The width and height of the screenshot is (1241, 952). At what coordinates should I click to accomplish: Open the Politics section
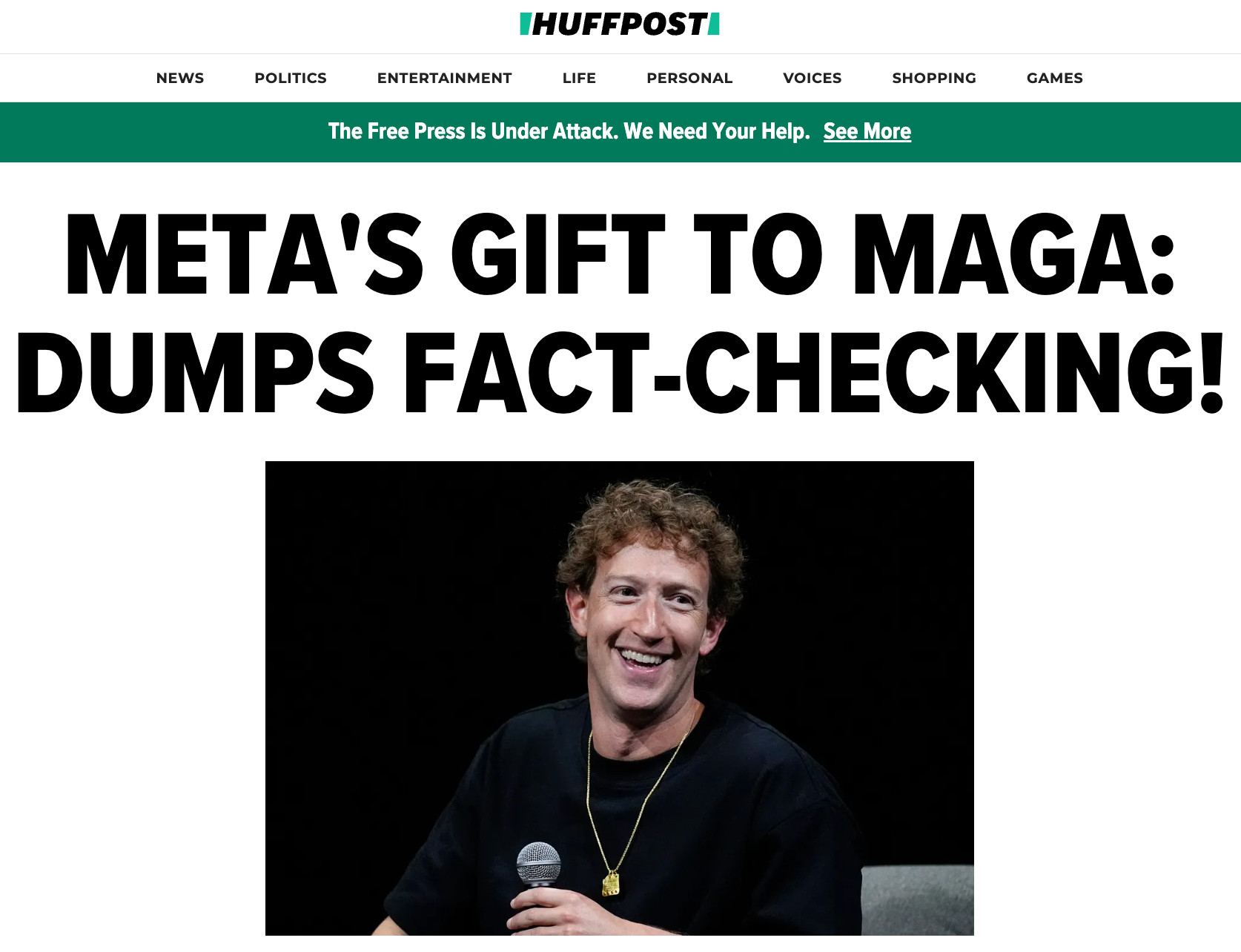point(291,78)
